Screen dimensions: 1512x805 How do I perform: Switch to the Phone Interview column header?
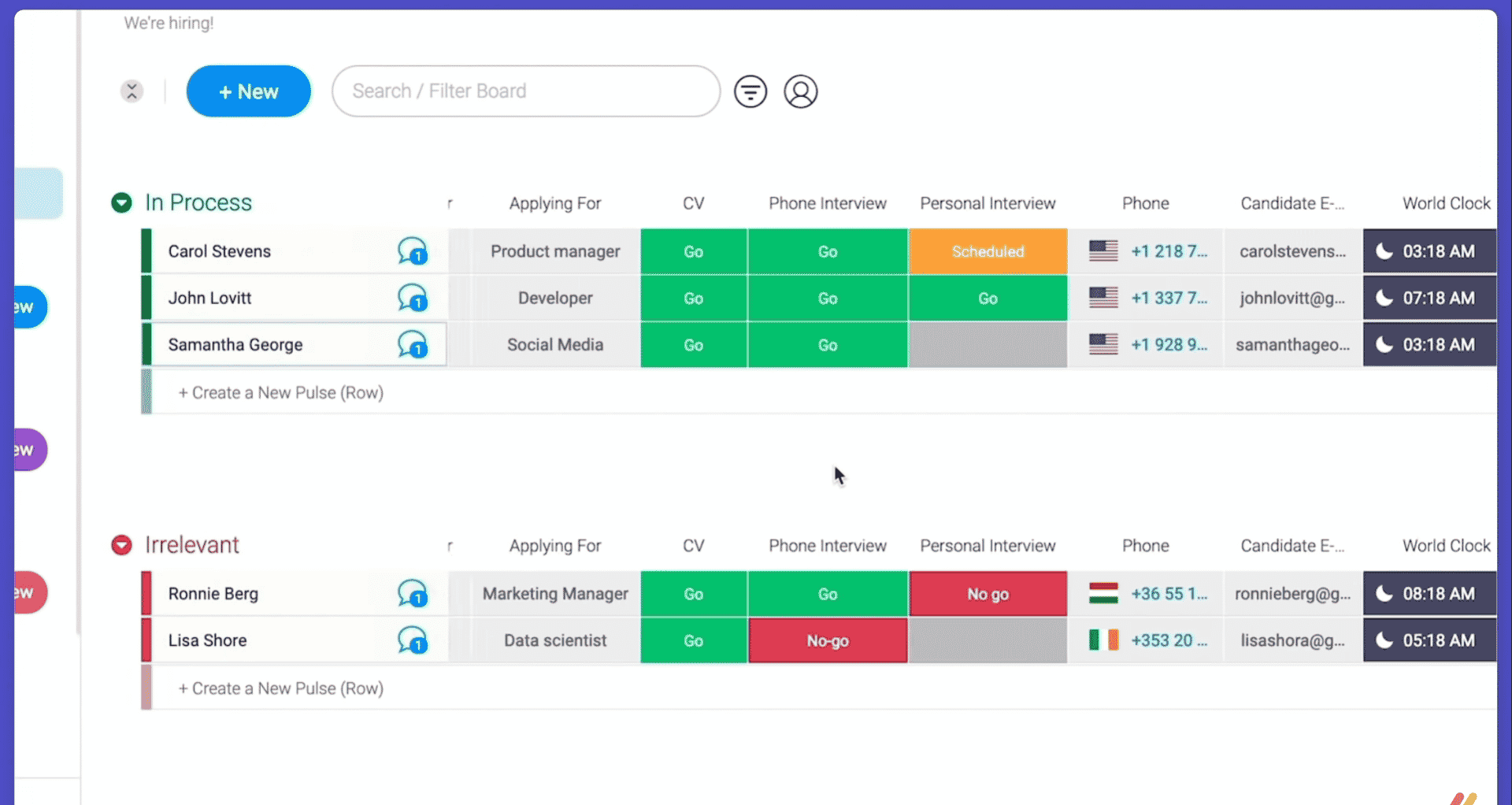[x=827, y=202]
